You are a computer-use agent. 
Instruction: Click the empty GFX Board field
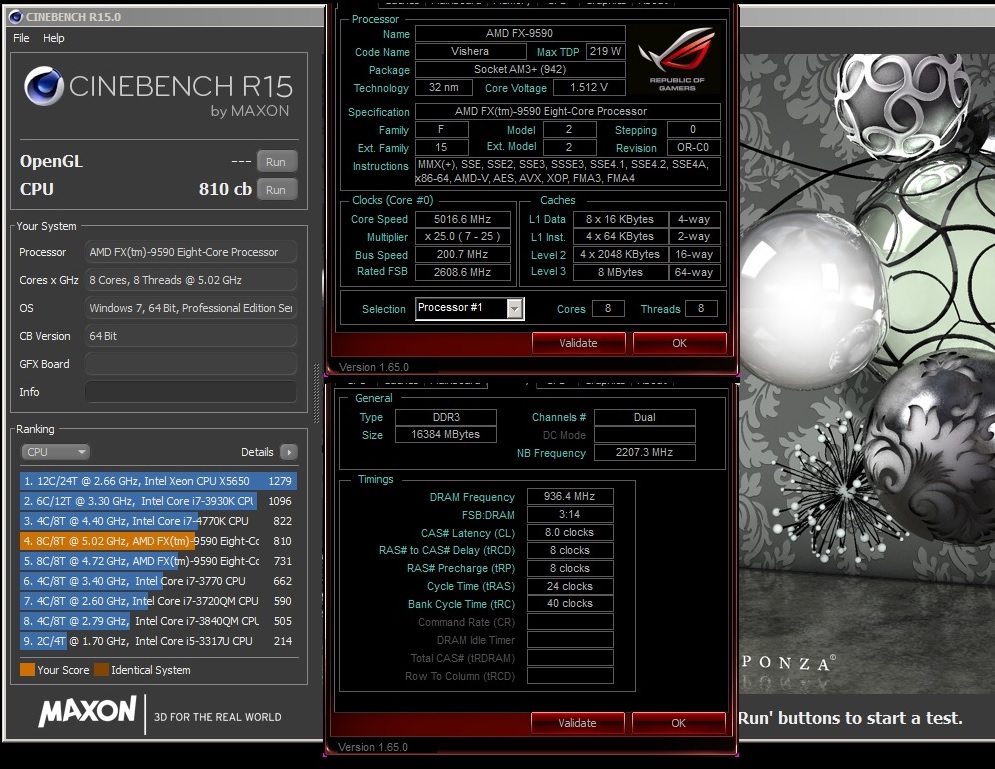pos(190,364)
